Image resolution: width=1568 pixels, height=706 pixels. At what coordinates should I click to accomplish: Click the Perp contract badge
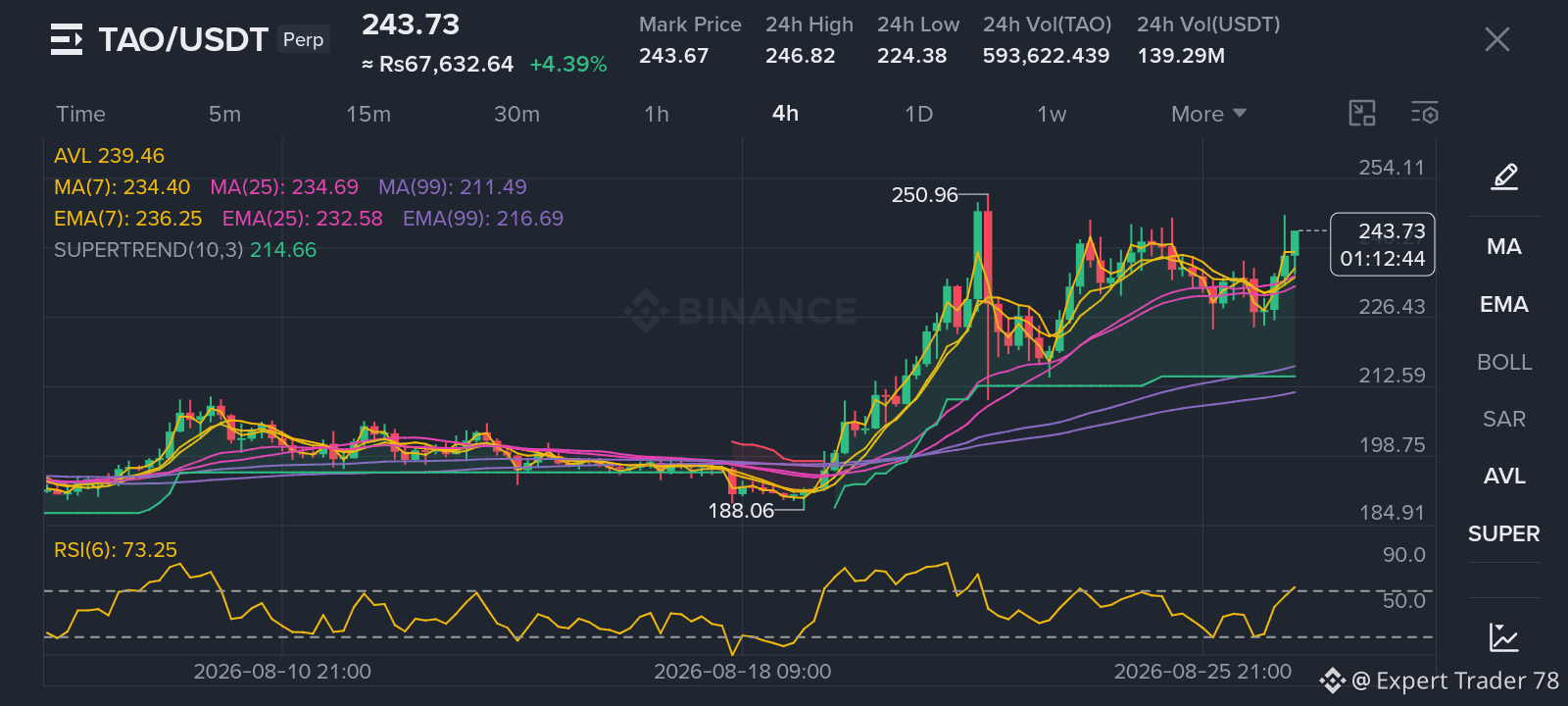pyautogui.click(x=303, y=39)
